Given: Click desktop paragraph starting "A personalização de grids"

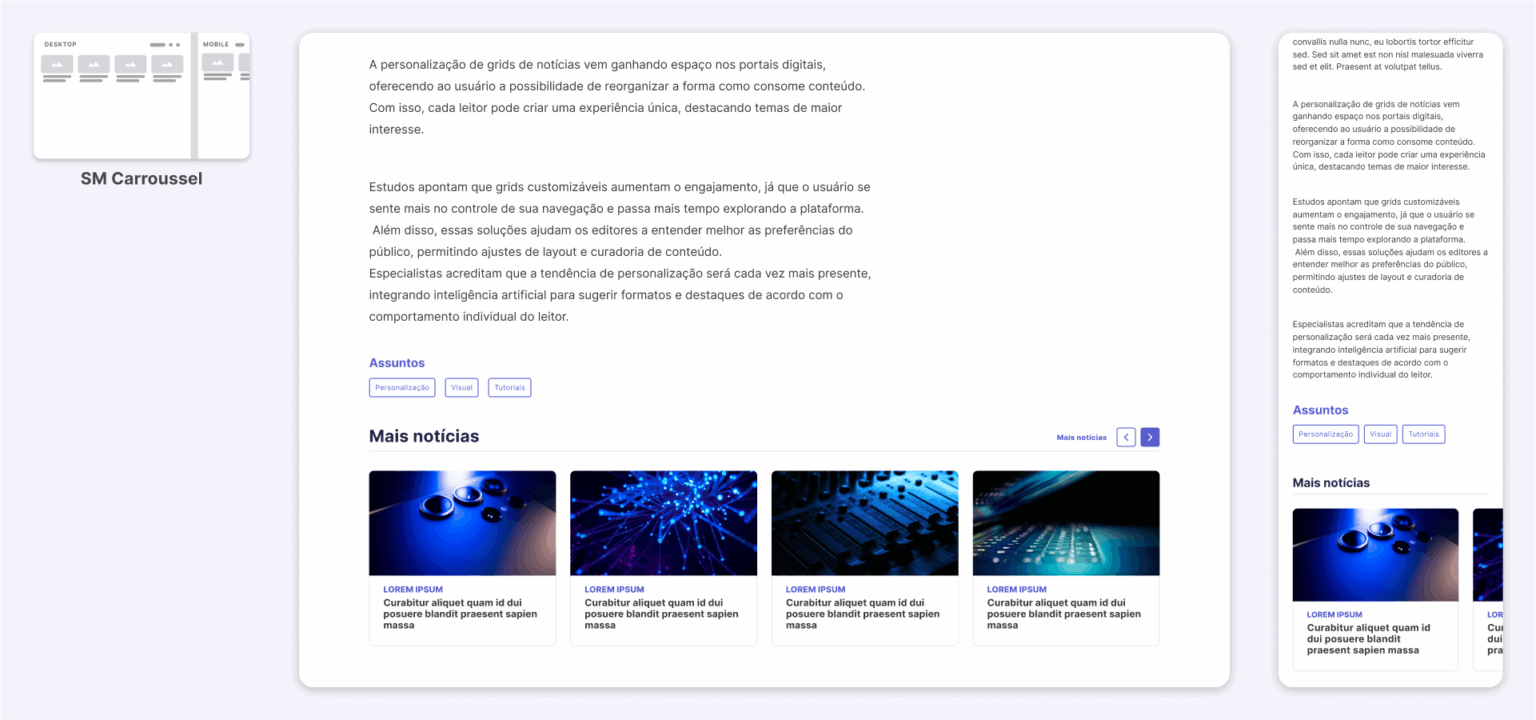Looking at the screenshot, I should 617,97.
